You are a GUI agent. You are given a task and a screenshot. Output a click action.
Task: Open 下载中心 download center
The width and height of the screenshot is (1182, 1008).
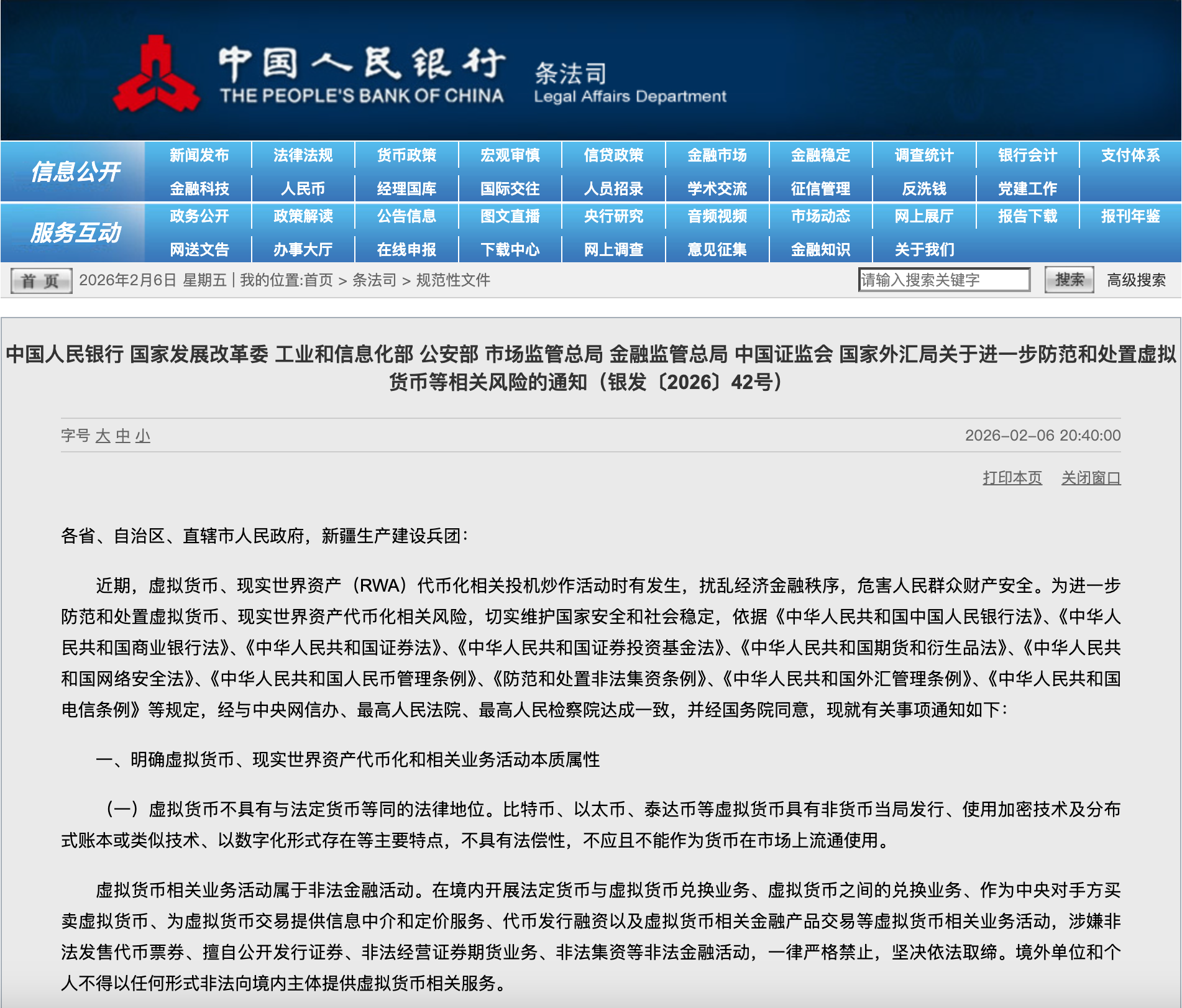[510, 249]
